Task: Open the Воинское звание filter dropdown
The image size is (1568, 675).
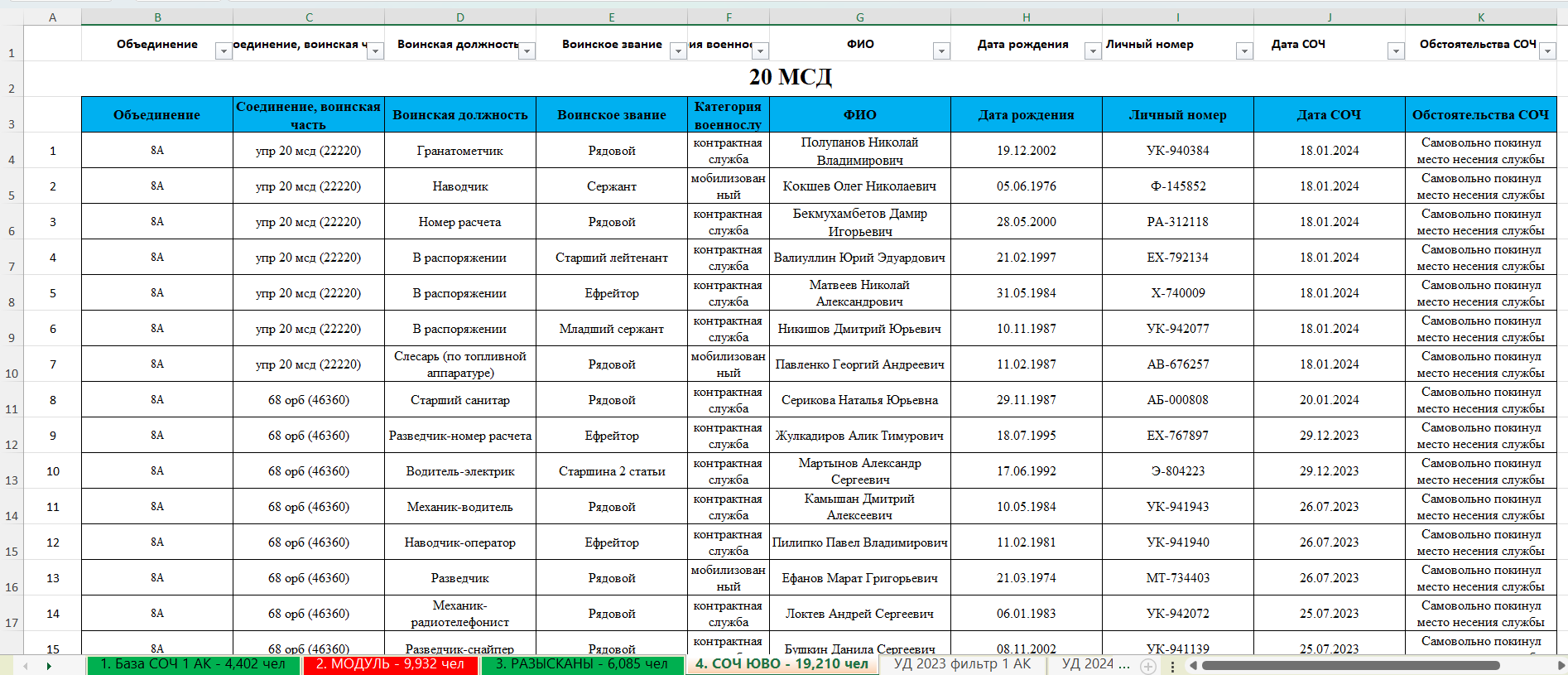Action: point(678,51)
